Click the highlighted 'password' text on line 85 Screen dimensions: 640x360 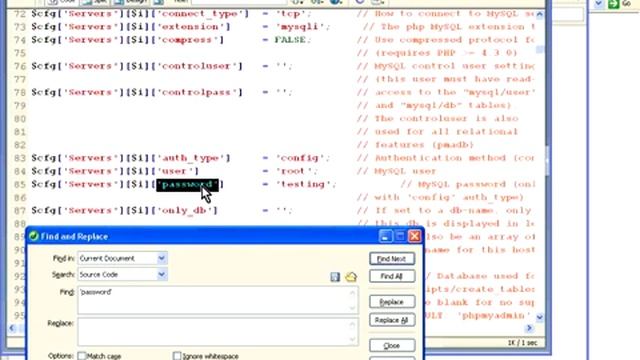click(187, 184)
